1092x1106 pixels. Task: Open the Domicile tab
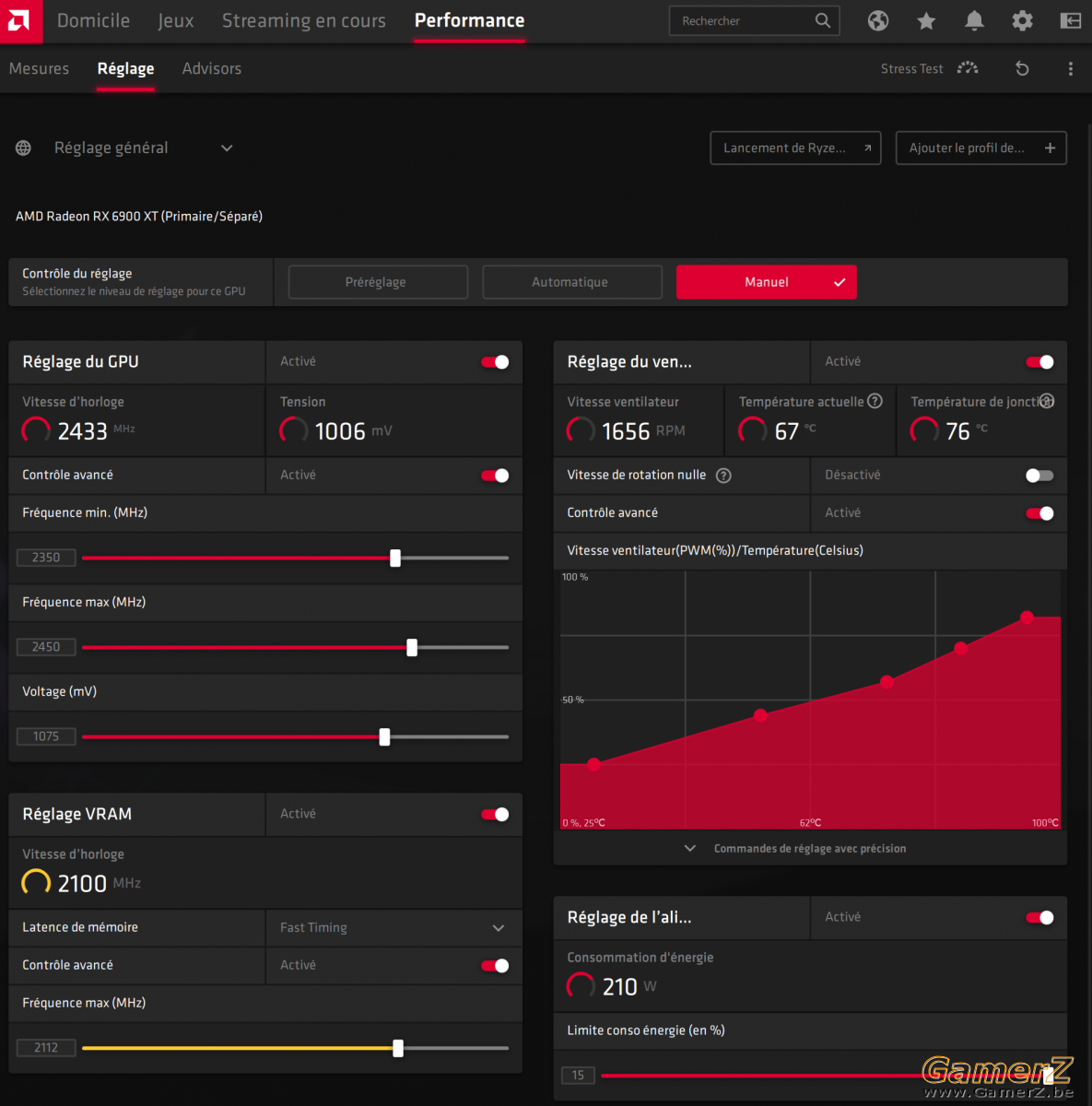(x=93, y=20)
